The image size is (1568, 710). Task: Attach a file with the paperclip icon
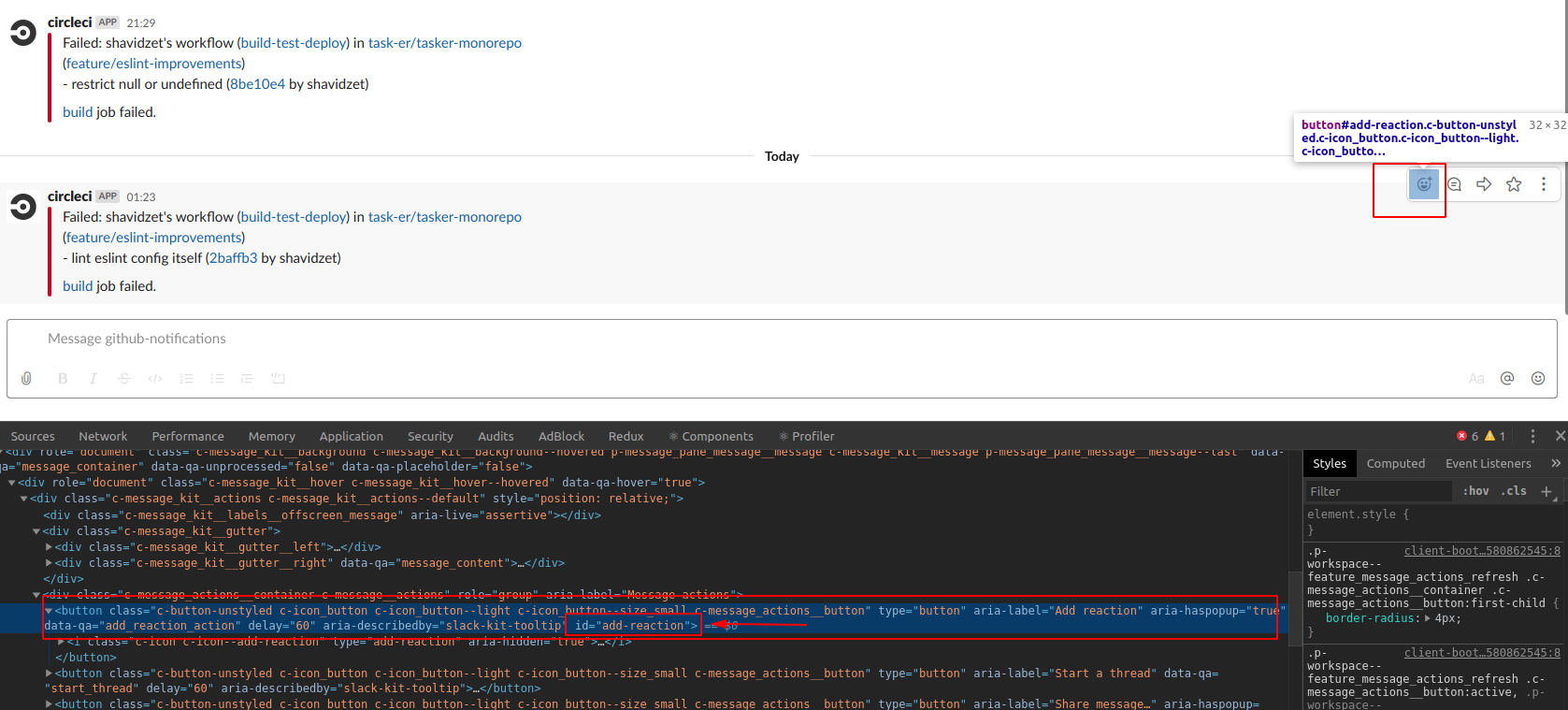[26, 378]
